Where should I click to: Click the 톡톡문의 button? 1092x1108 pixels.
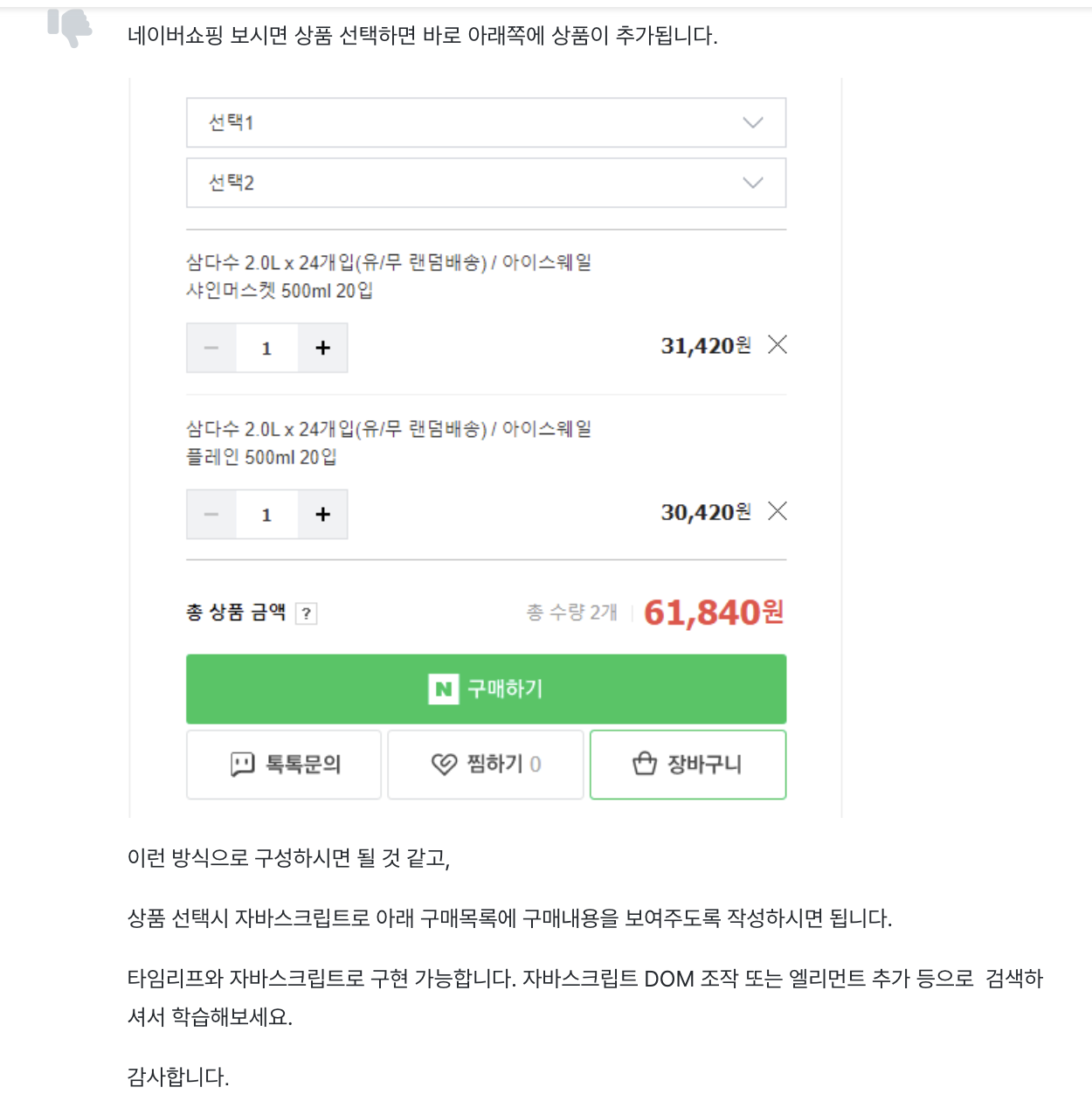284,765
